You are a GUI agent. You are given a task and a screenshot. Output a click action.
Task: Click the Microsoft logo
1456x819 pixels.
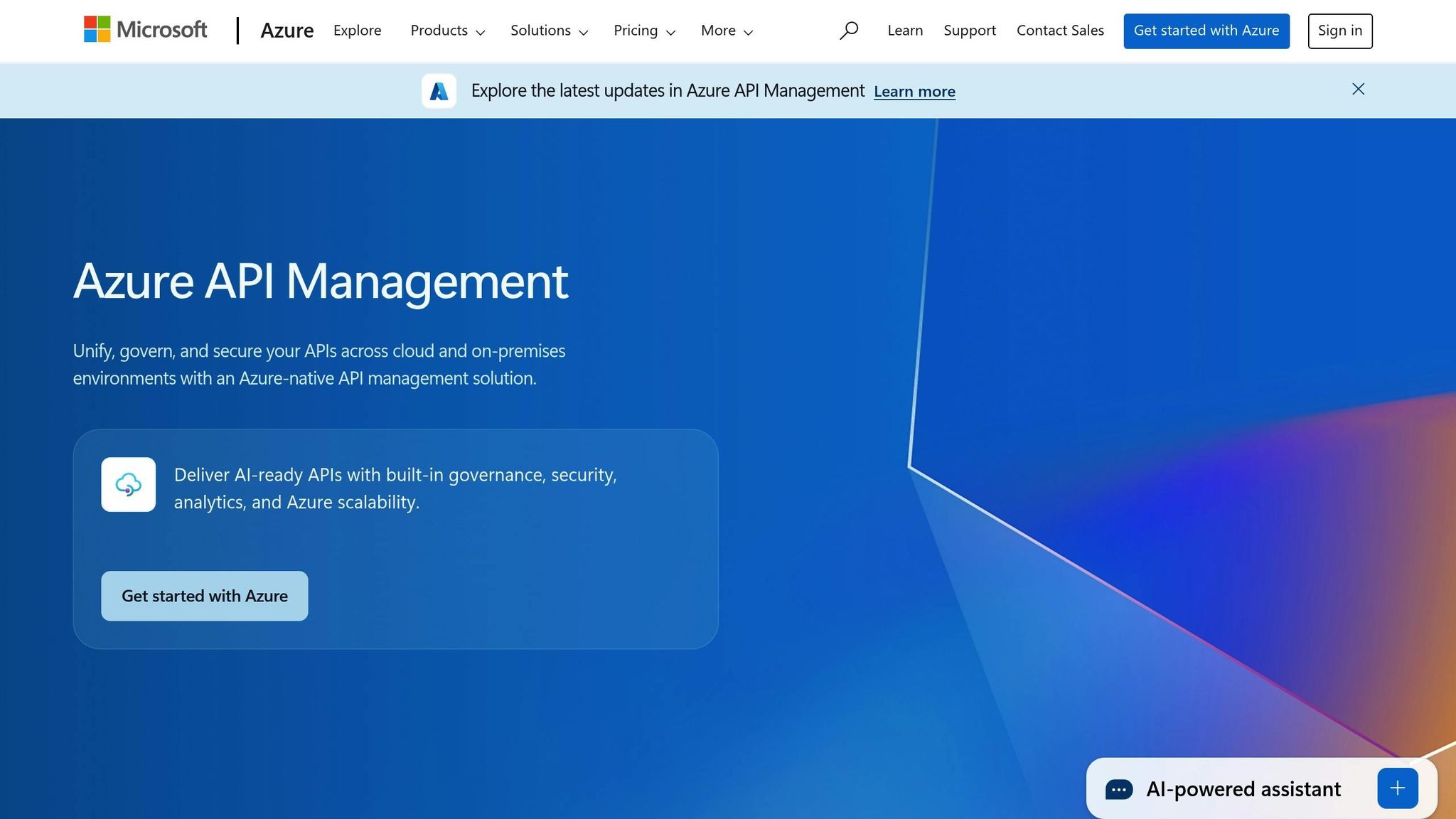click(x=145, y=30)
